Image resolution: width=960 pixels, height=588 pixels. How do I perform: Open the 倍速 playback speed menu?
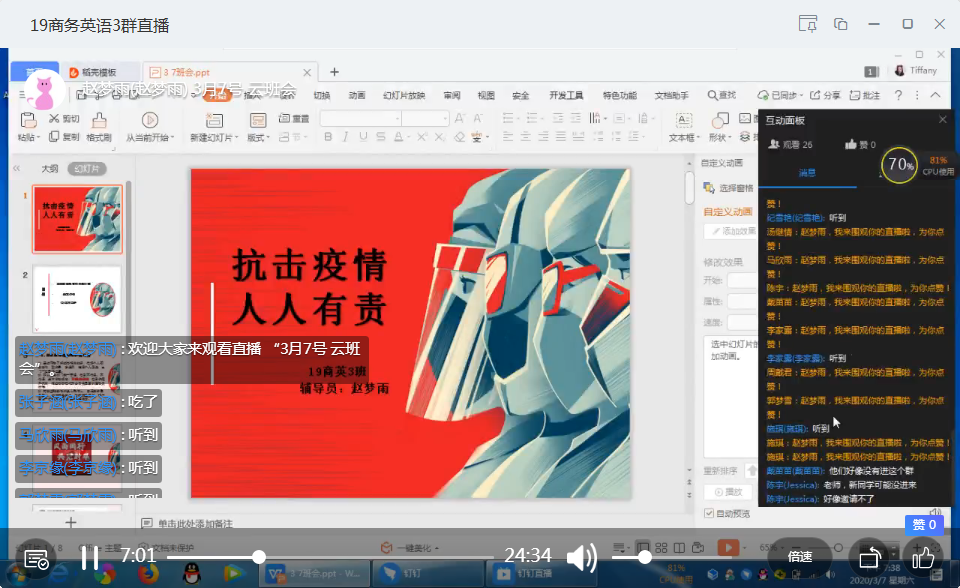coord(799,557)
